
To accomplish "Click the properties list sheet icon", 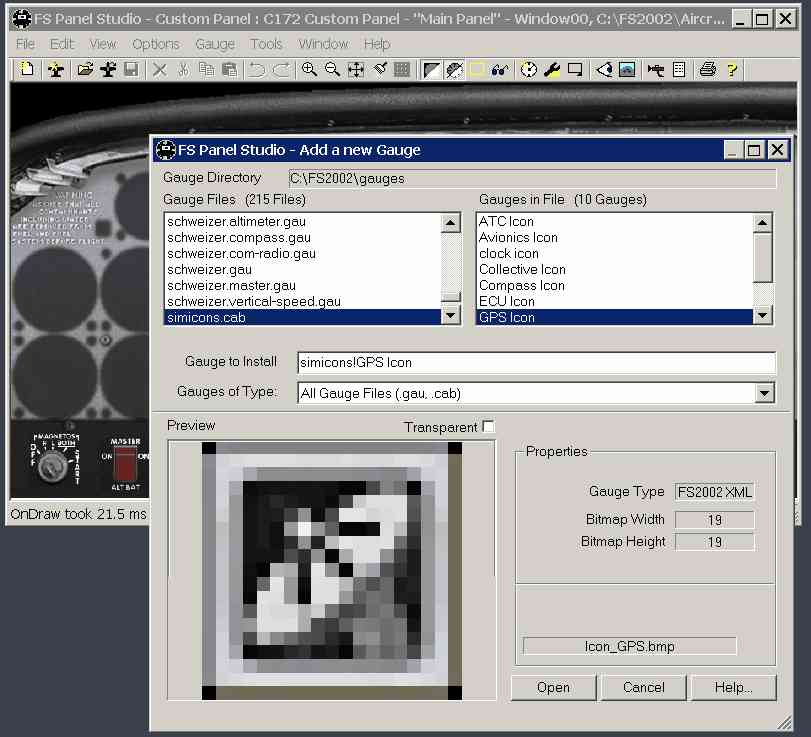I will [679, 69].
